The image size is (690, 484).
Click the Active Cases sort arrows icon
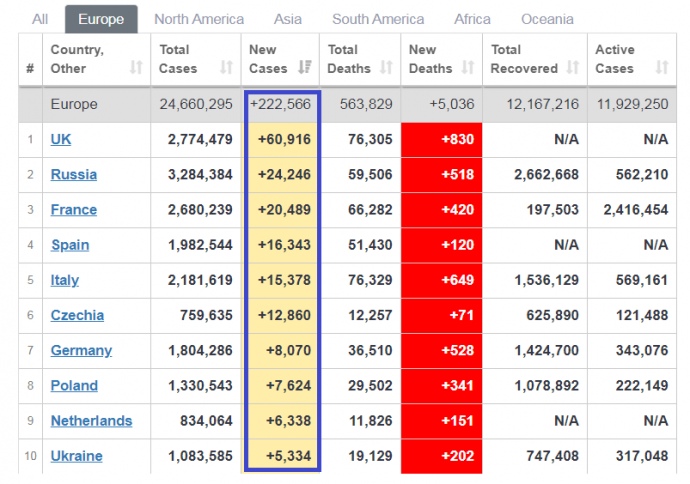[661, 68]
